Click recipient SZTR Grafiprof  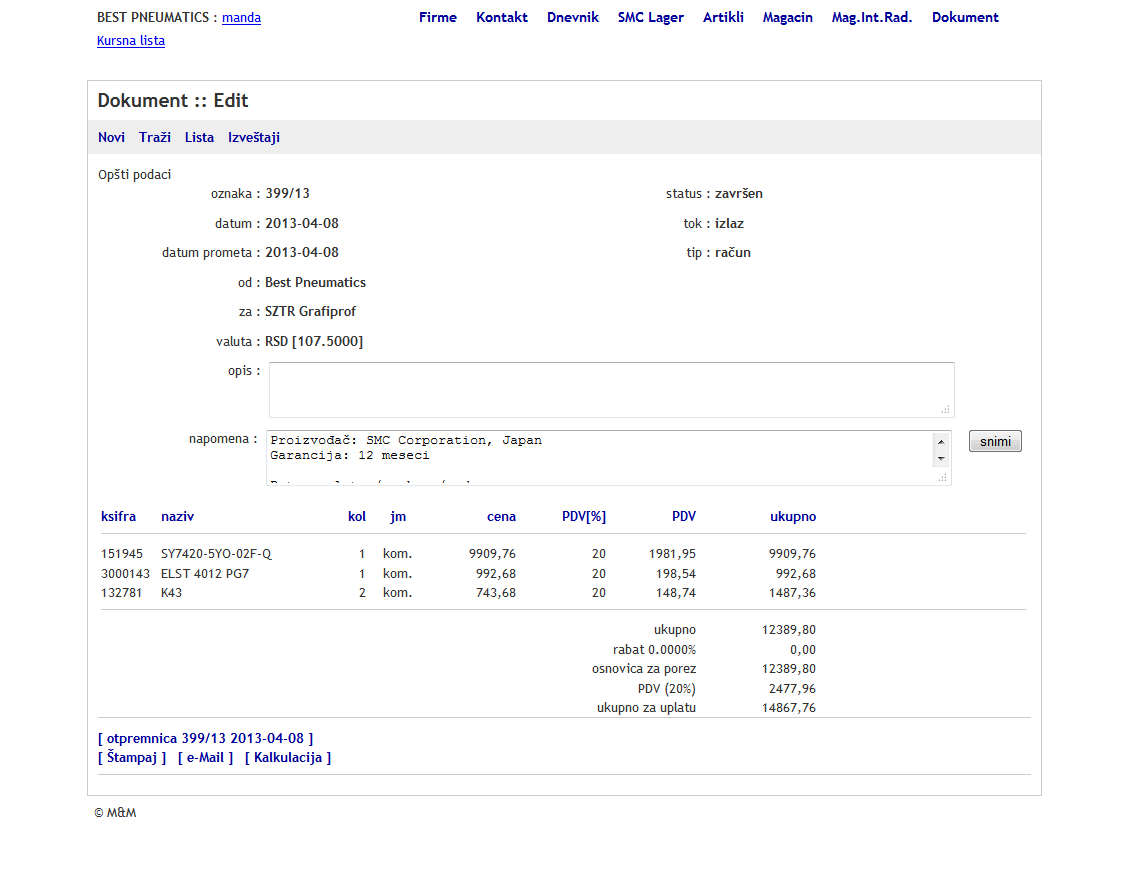pyautogui.click(x=310, y=311)
